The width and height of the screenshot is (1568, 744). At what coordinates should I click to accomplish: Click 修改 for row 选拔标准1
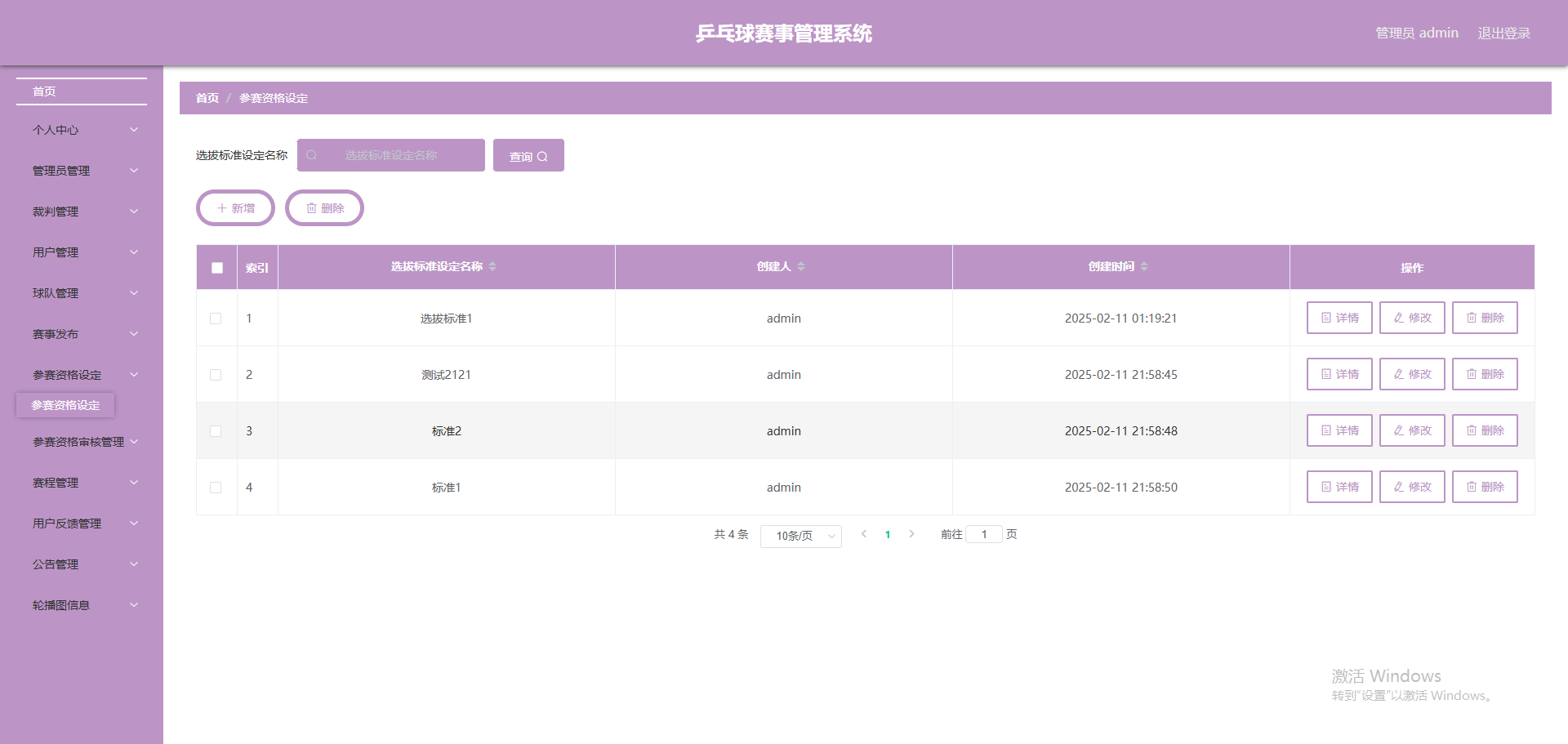[1412, 318]
